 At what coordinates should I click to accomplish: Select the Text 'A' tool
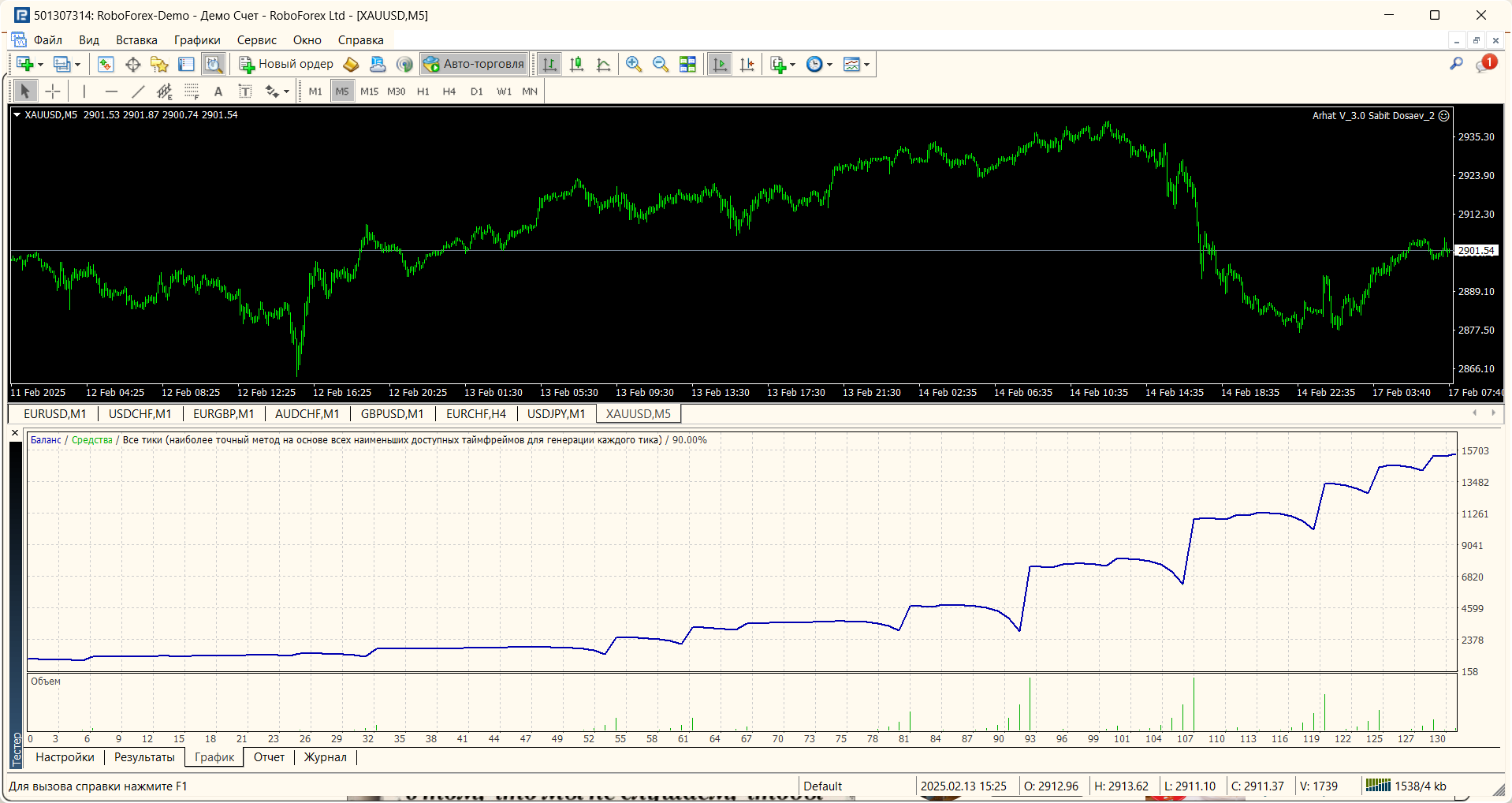218,92
